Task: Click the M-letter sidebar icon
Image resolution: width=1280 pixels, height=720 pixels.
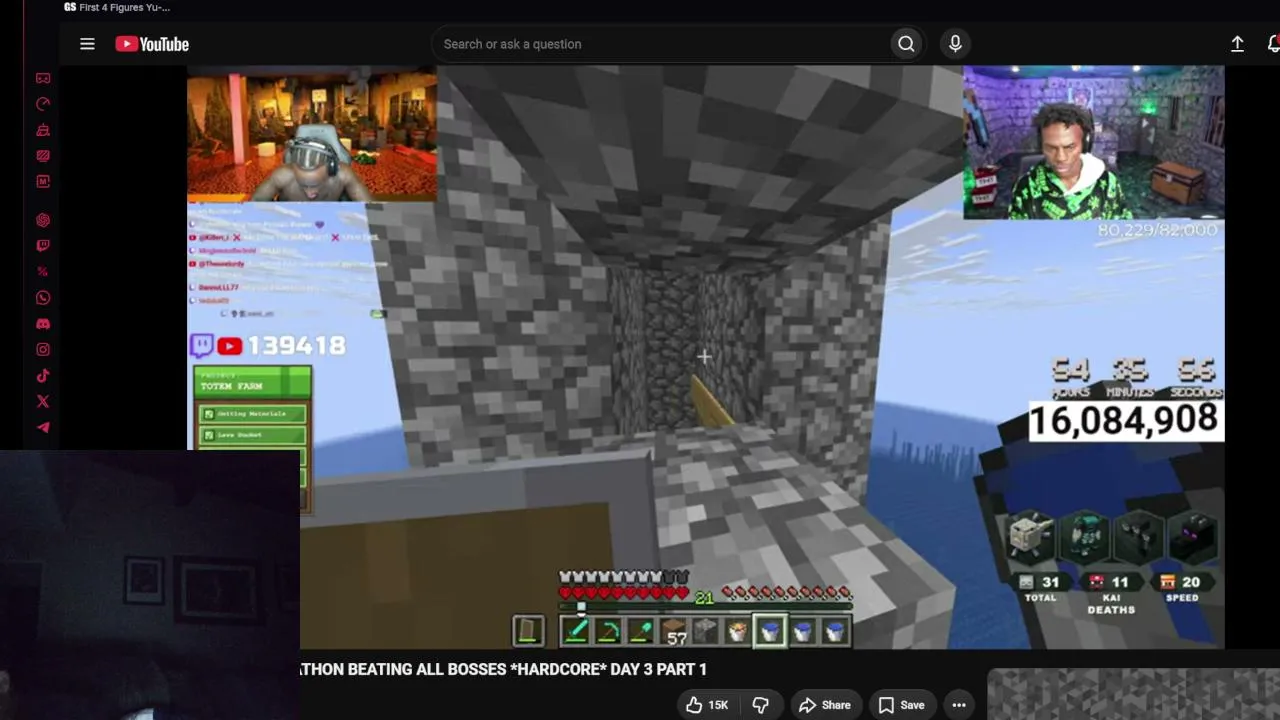Action: [x=43, y=182]
